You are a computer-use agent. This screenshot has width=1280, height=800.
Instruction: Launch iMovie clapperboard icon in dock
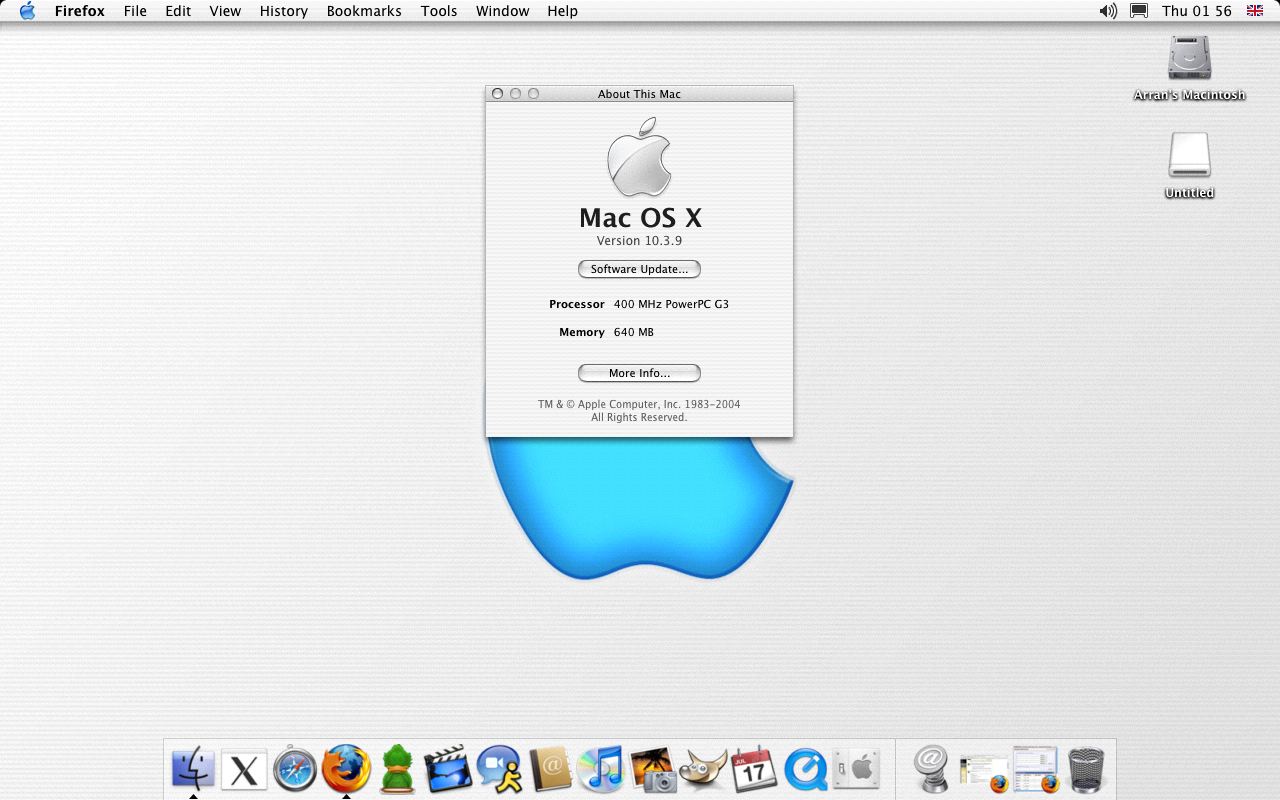click(448, 769)
